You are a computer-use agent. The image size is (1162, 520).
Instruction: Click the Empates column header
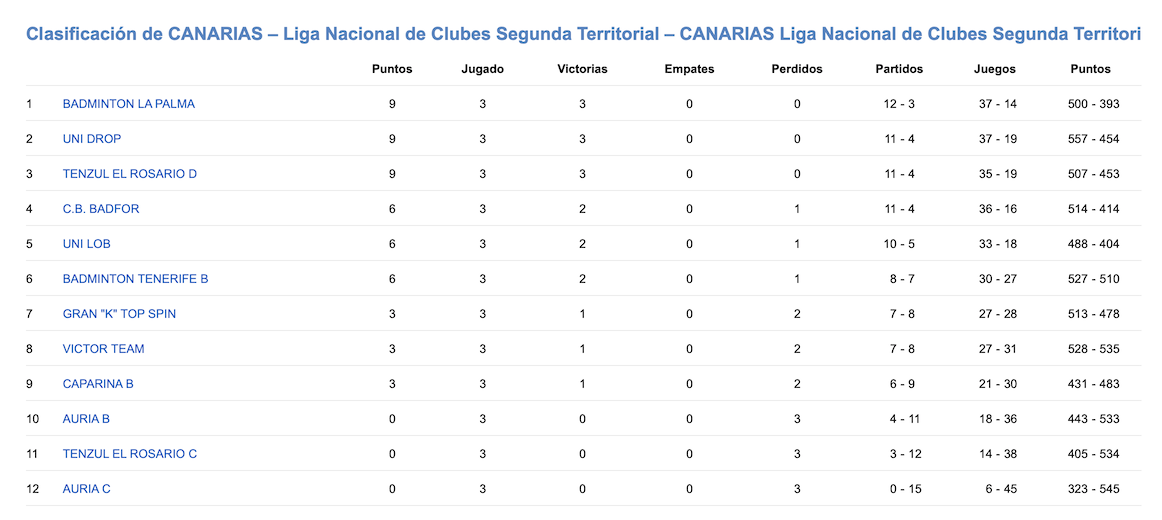tap(689, 69)
